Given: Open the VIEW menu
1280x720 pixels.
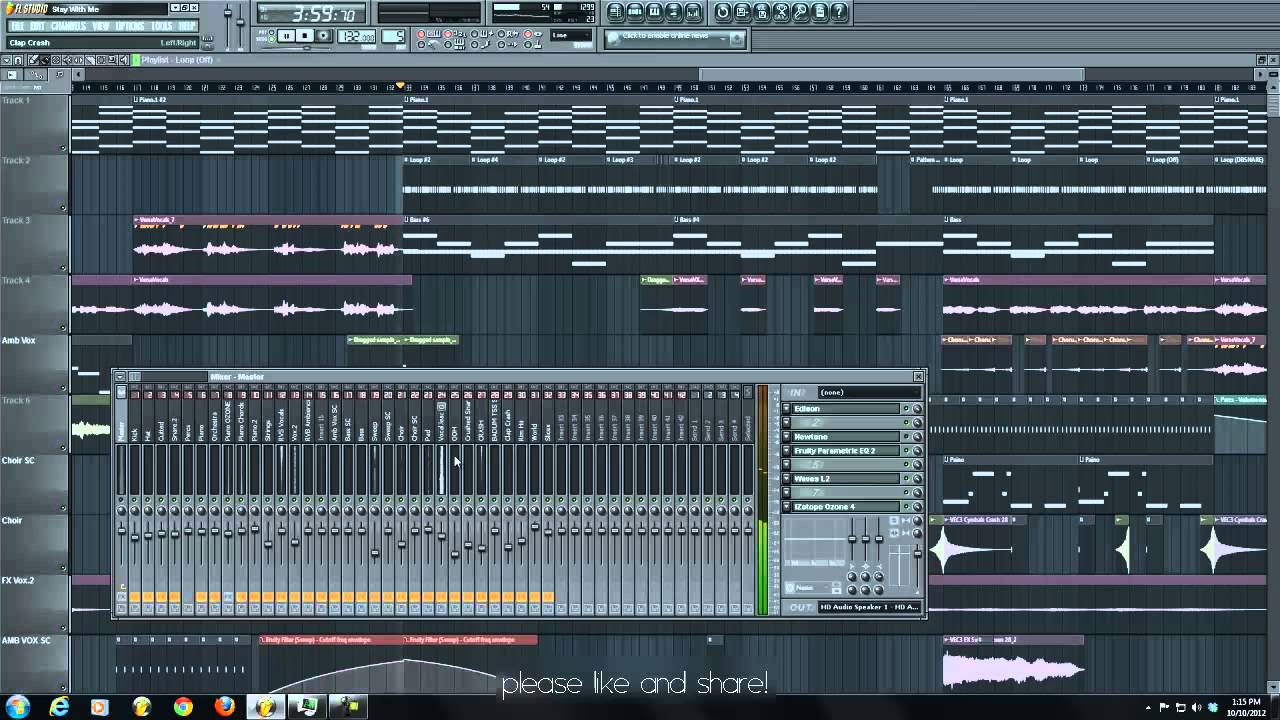Looking at the screenshot, I should (101, 26).
